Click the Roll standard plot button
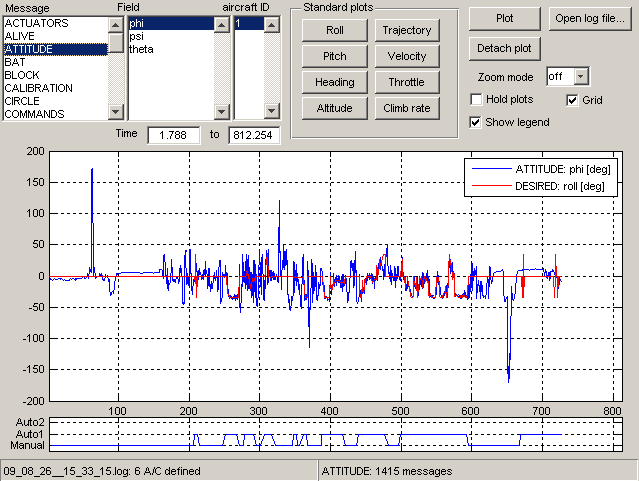639x481 pixels. pos(335,30)
